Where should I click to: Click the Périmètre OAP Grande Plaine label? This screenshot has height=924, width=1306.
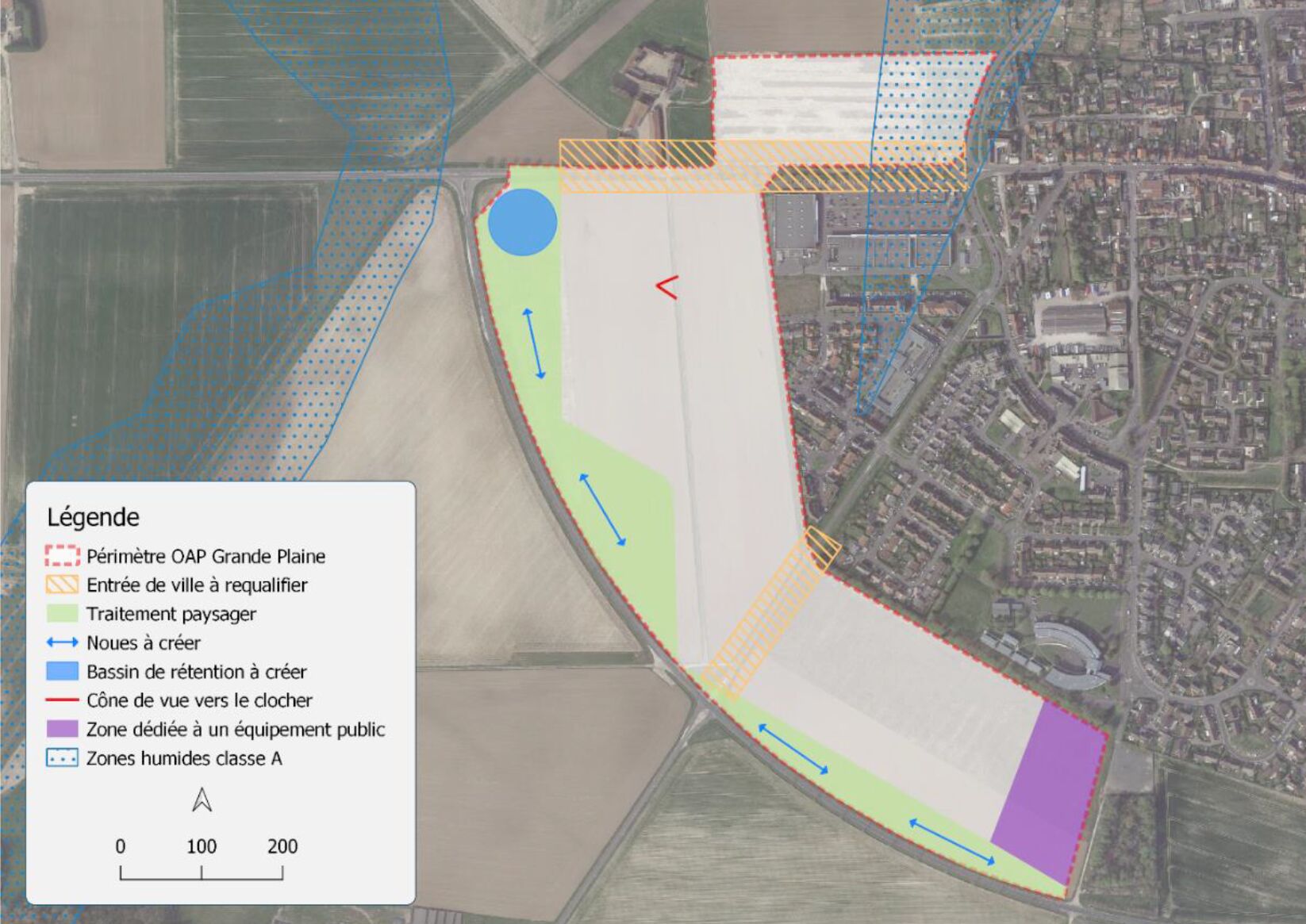click(206, 556)
